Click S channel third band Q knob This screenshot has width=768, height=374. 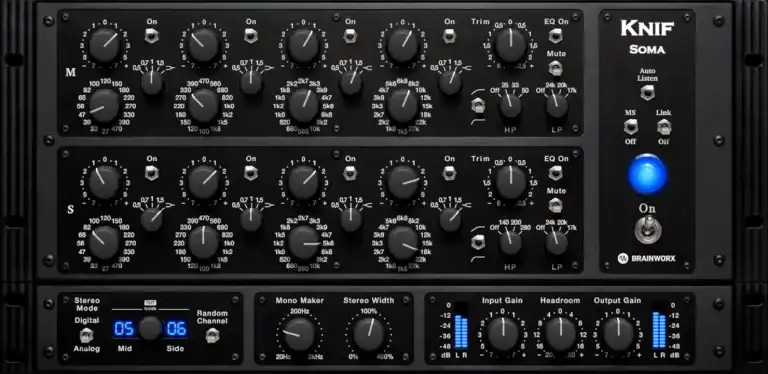351,220
